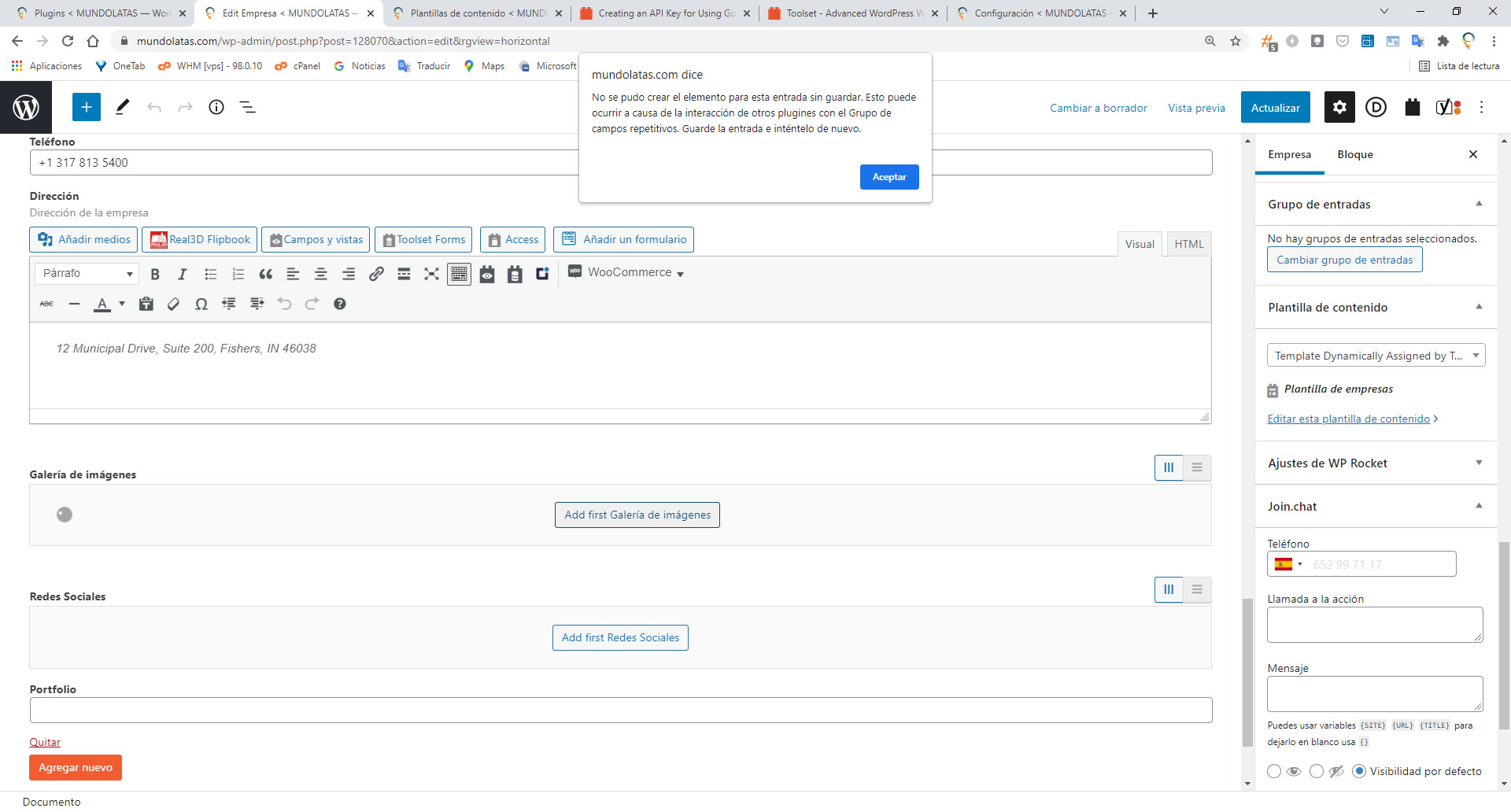Click the Bold formatting icon
1511x812 pixels.
click(x=155, y=274)
